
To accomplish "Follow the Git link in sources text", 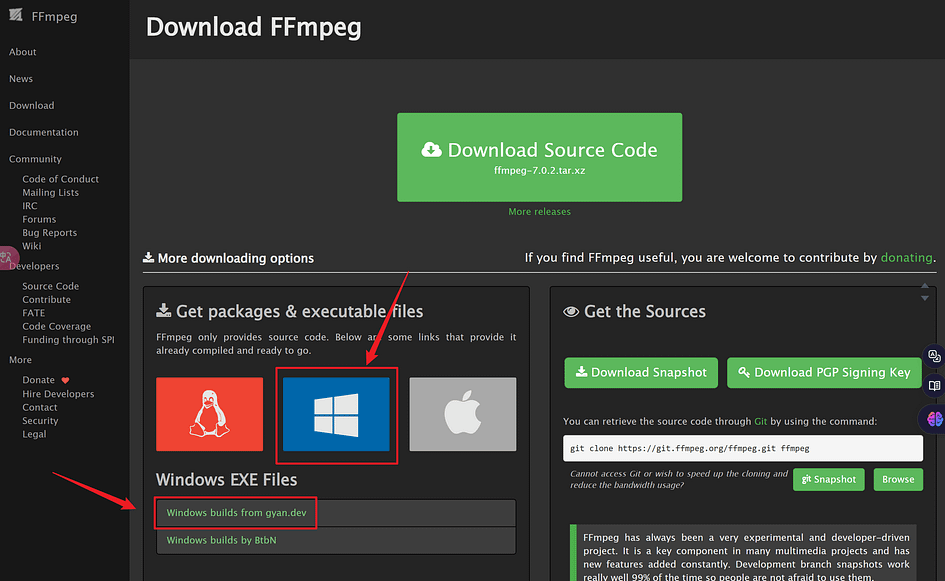I will tap(761, 421).
